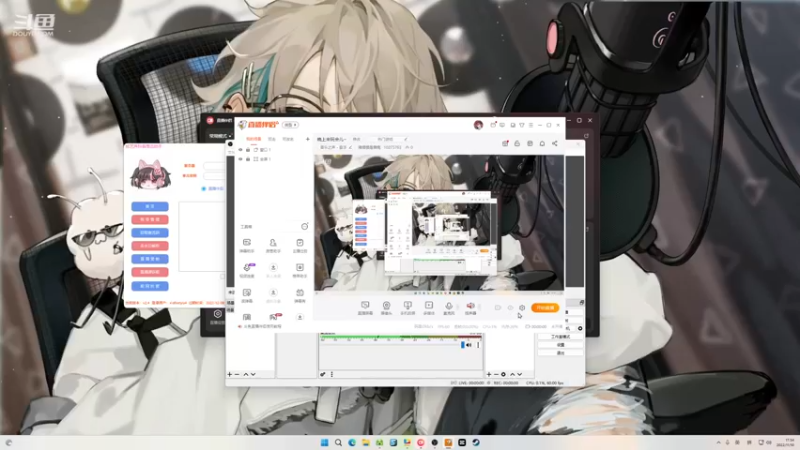Click red-dotted icon above preview
The width and height of the screenshot is (800, 450).
click(x=505, y=143)
